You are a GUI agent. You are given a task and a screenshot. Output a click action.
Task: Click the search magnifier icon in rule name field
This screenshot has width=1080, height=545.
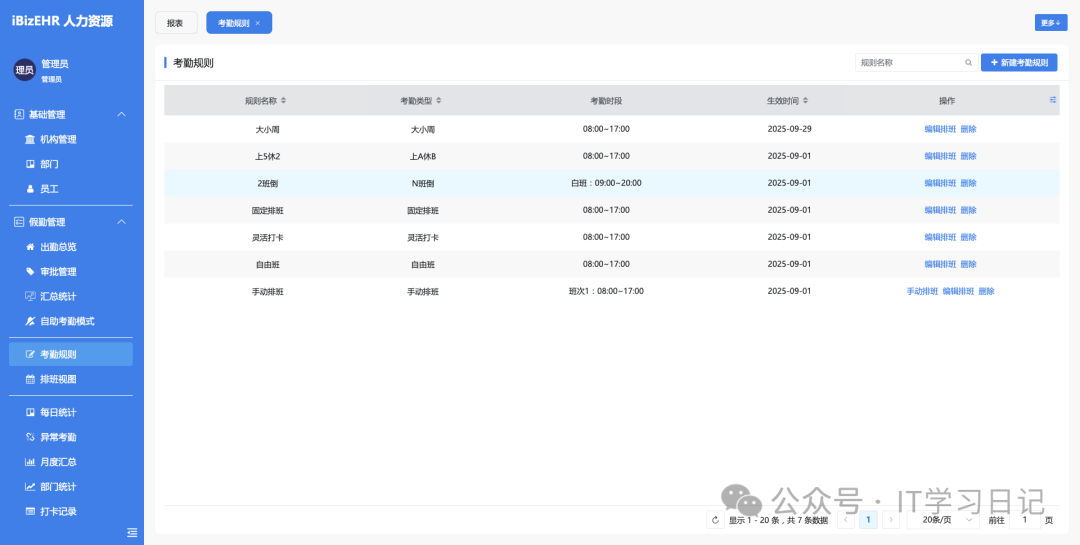pyautogui.click(x=968, y=62)
